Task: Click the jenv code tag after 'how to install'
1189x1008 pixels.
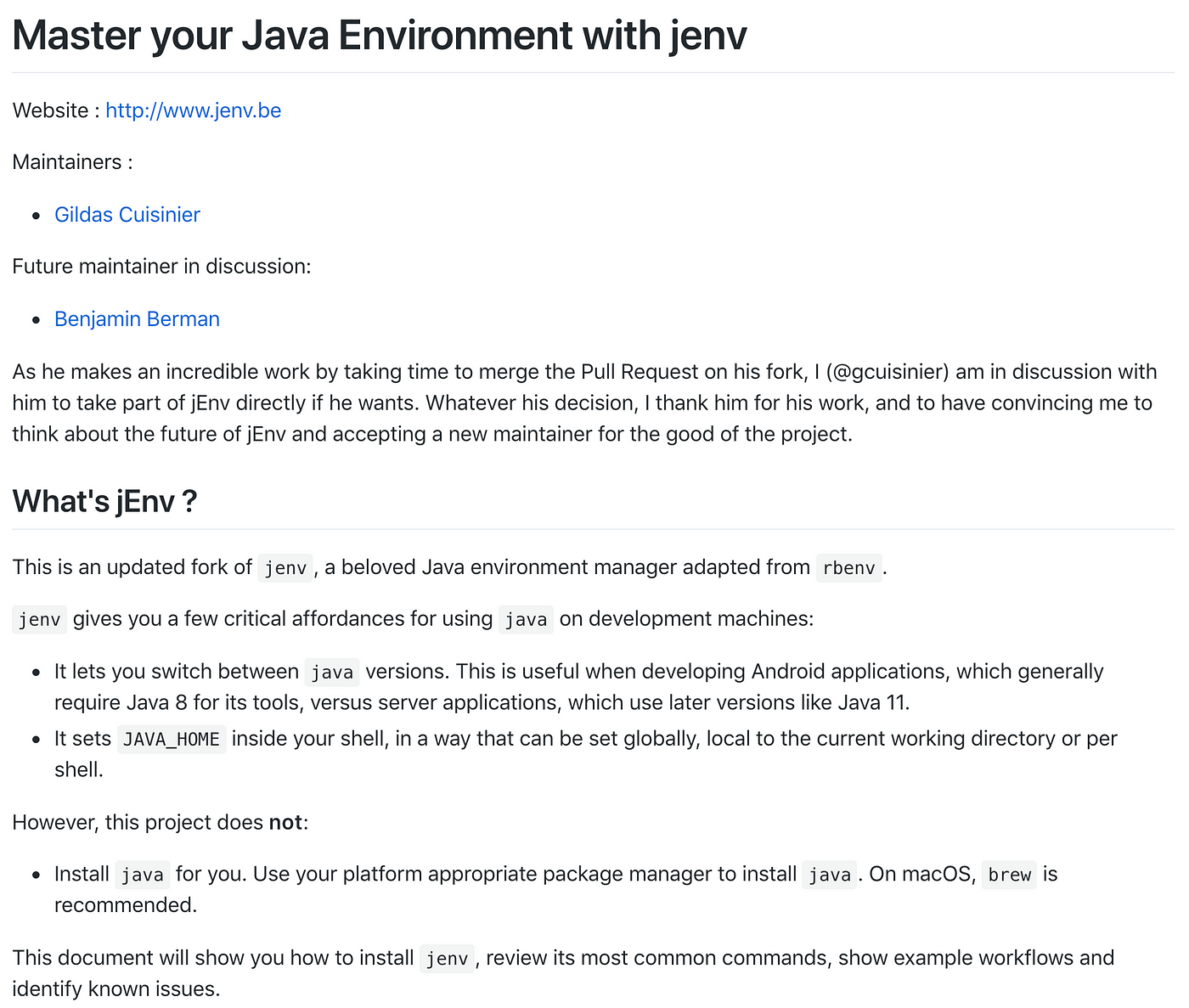Action: (448, 958)
